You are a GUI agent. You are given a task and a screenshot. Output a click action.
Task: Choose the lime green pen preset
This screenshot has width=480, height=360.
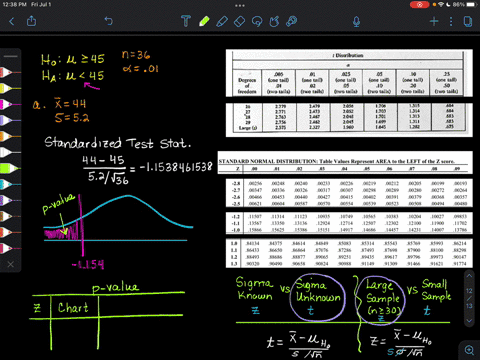(9, 168)
